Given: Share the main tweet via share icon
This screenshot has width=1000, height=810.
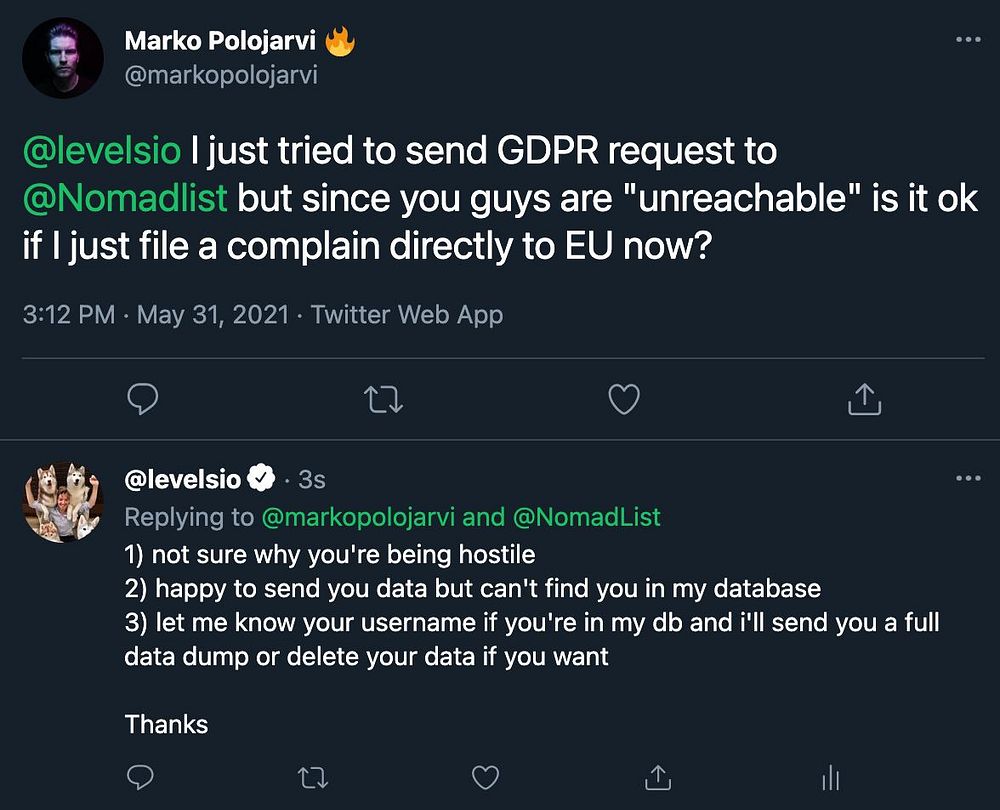Looking at the screenshot, I should point(864,400).
